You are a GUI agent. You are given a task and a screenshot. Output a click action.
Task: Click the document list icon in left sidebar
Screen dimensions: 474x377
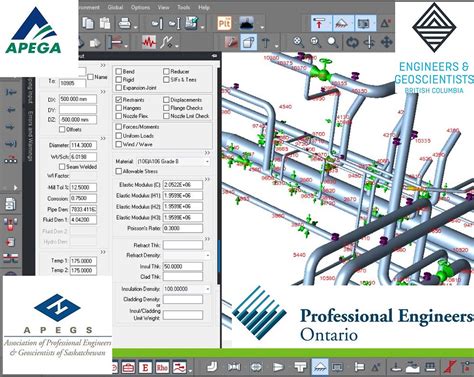click(x=10, y=204)
